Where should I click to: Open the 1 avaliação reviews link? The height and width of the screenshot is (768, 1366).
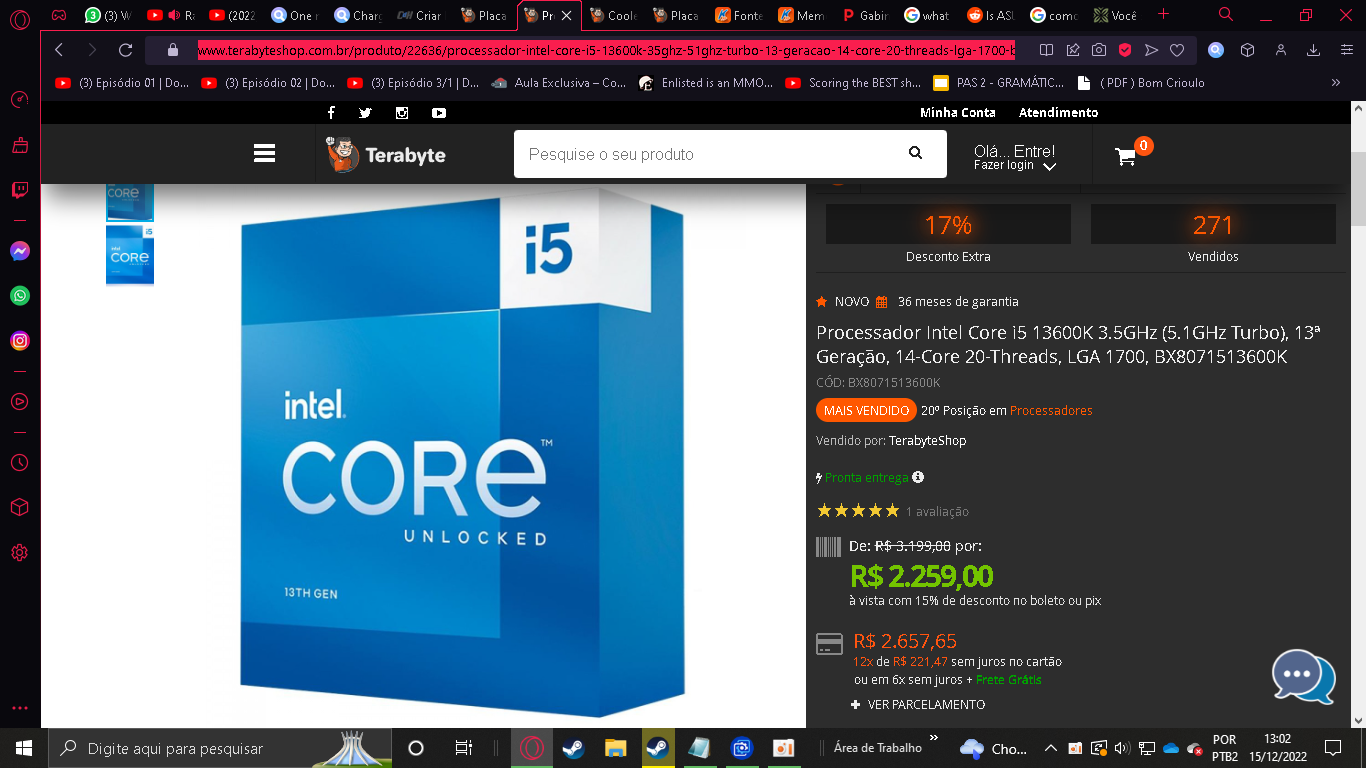937,512
